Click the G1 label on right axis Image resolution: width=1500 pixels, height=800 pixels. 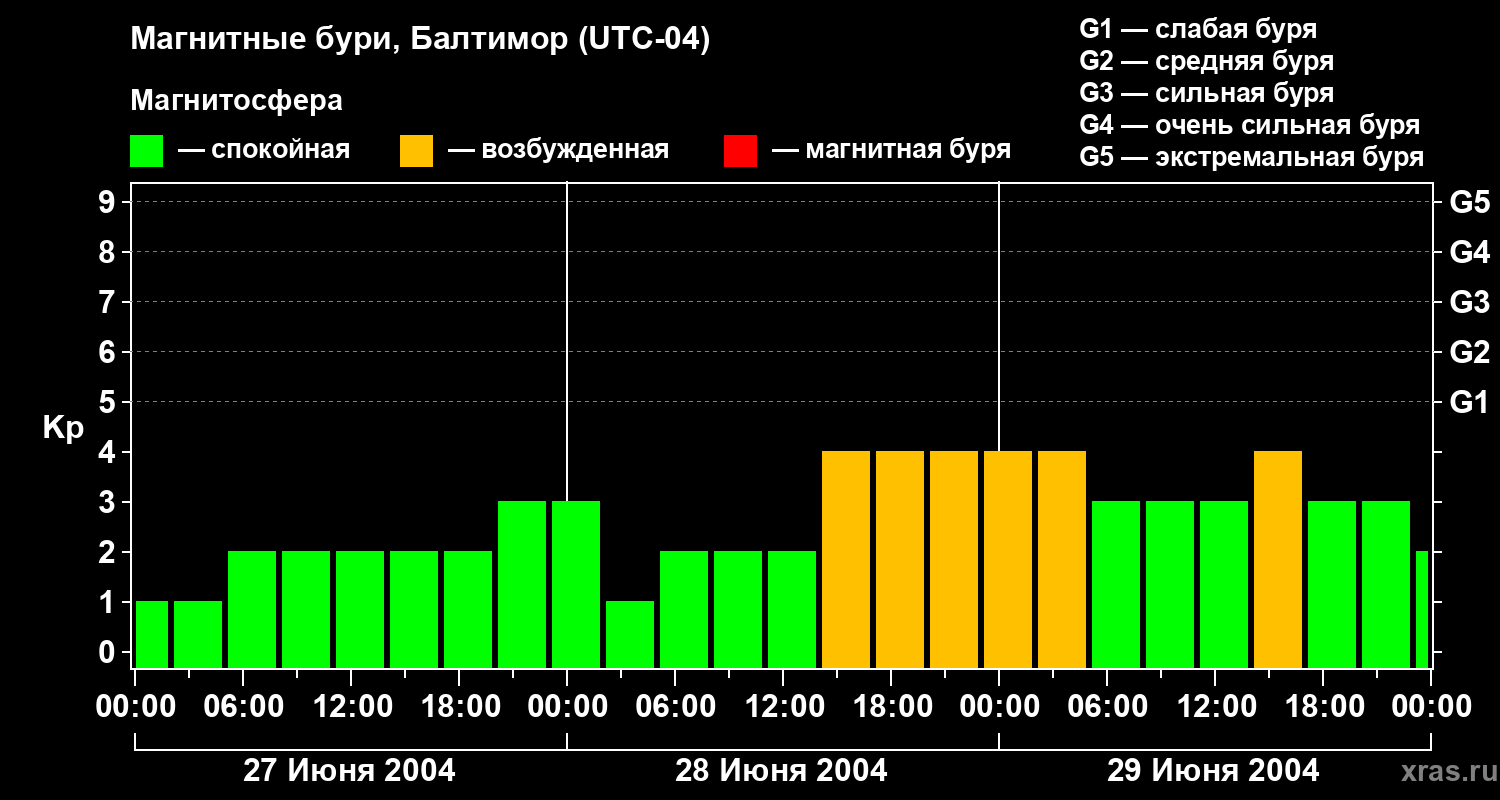point(1469,402)
